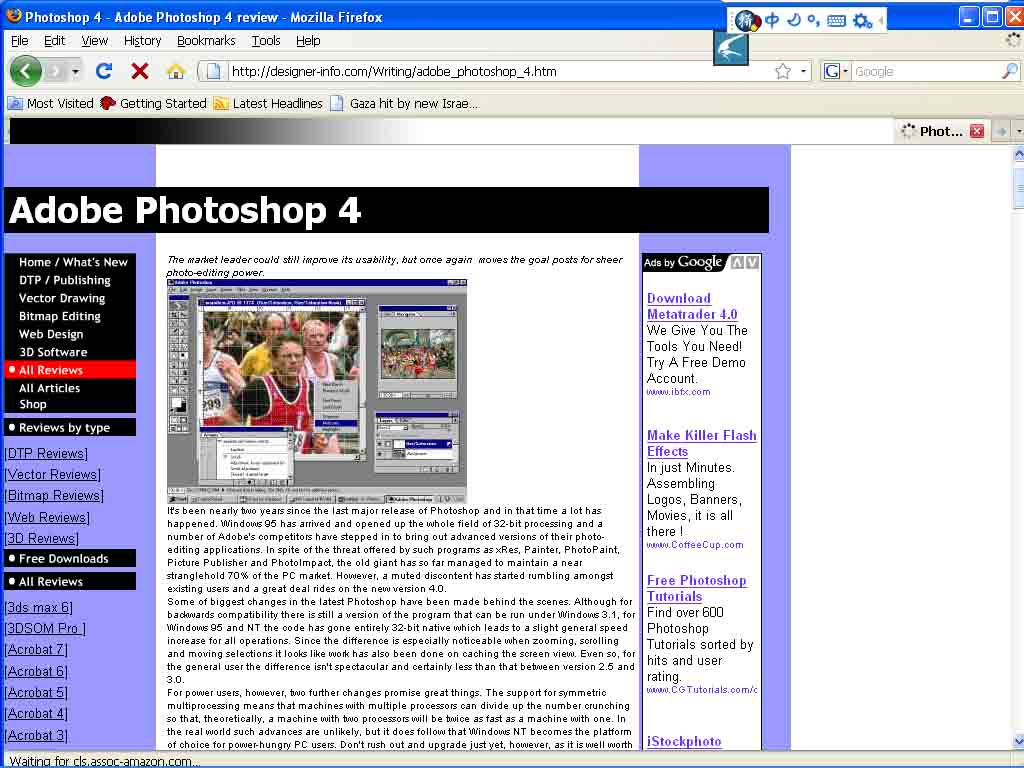
Task: Click the Free Photoshop Tutorials ad link
Action: pyautogui.click(x=696, y=588)
